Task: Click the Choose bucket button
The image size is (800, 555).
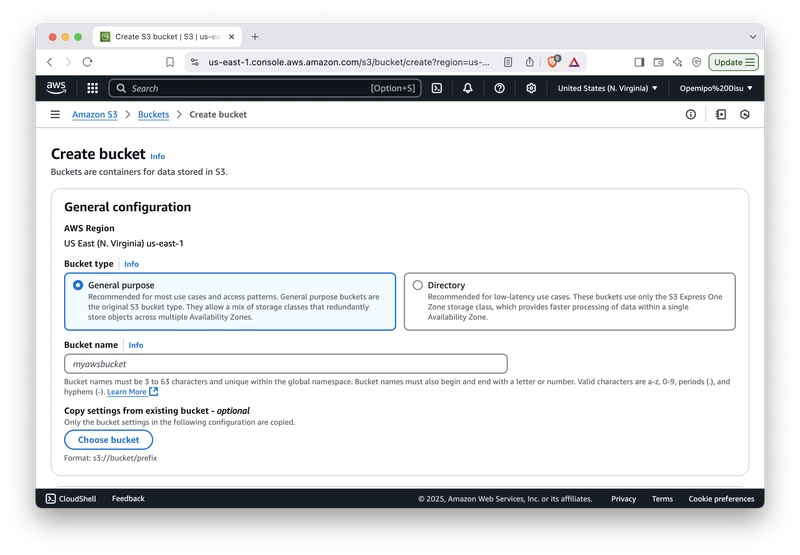Action: click(109, 440)
